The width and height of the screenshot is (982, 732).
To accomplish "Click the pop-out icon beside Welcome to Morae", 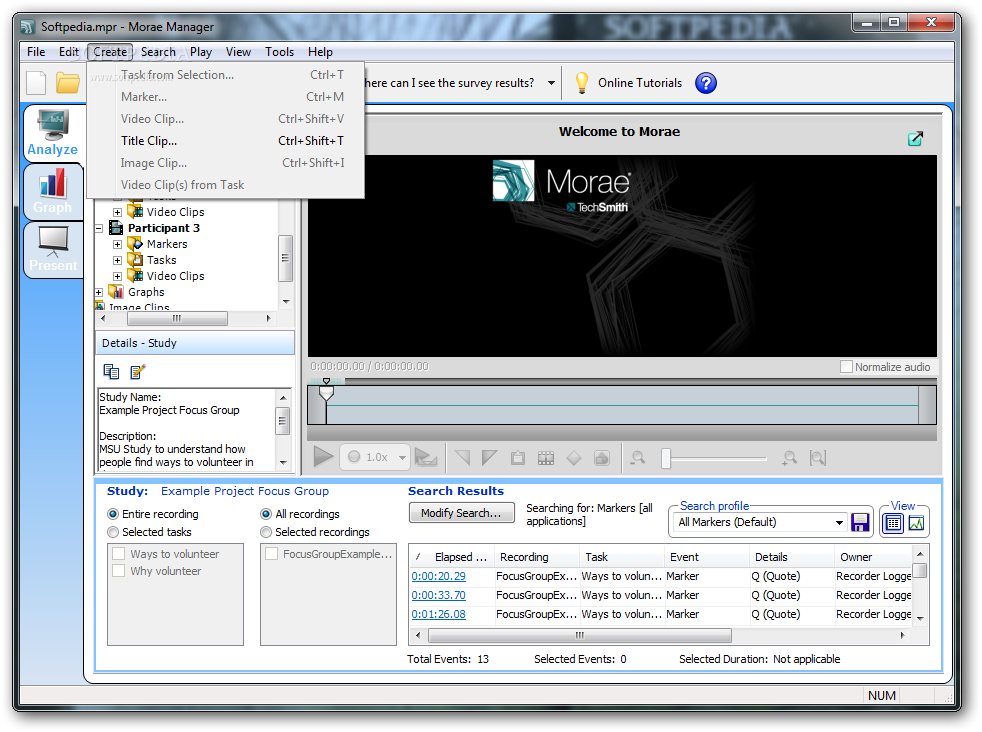I will pos(915,138).
